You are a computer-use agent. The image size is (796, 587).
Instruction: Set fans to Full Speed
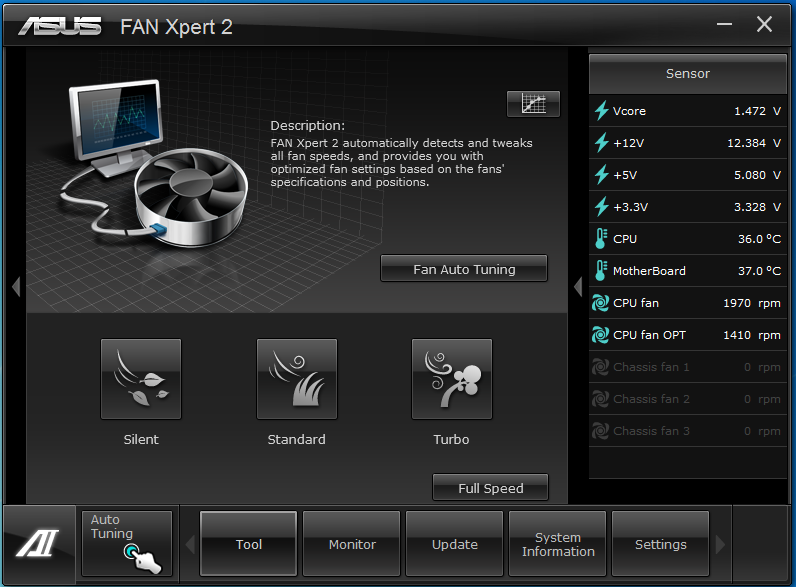click(490, 487)
